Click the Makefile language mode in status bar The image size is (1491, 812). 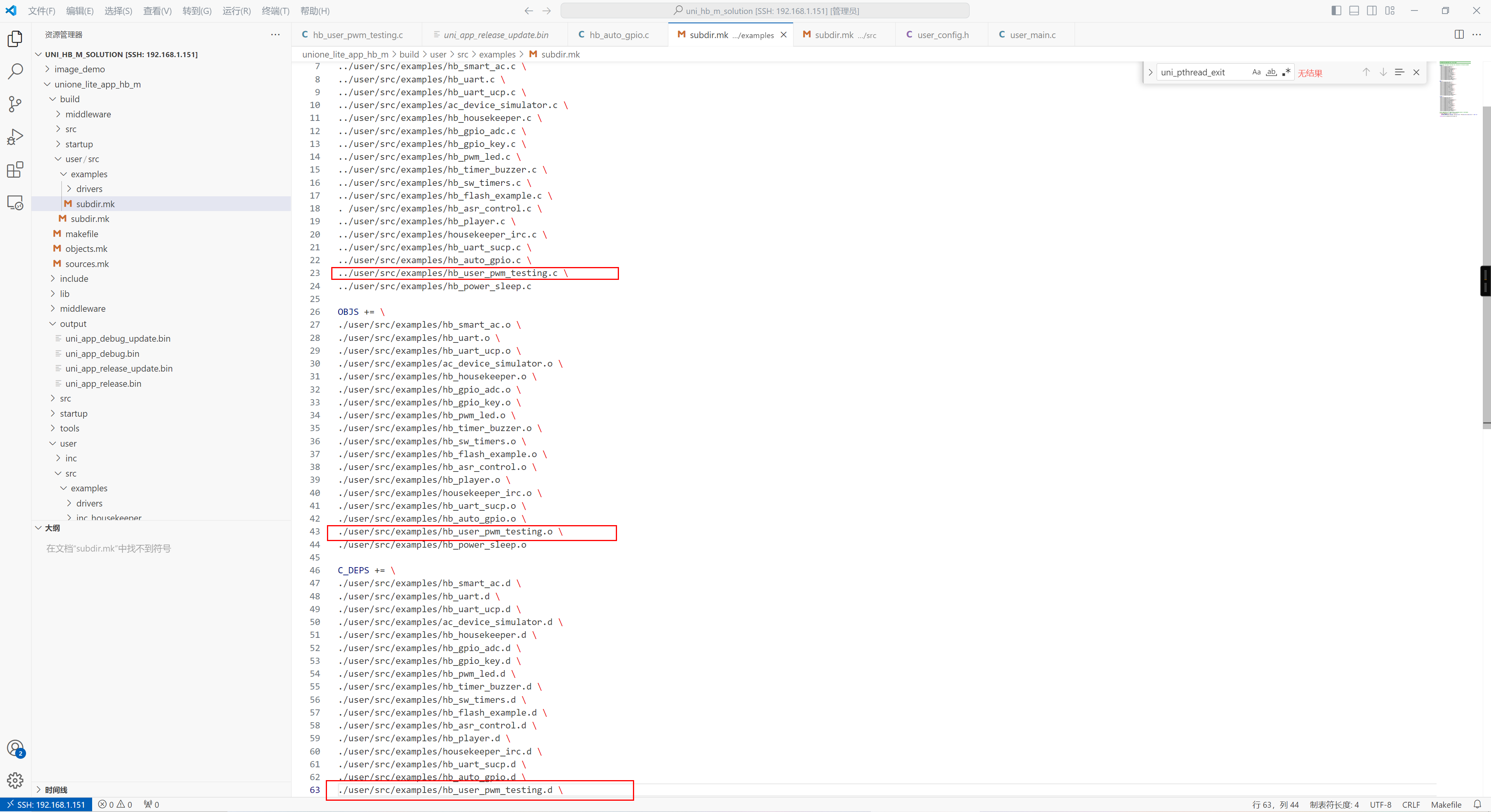[x=1446, y=805]
